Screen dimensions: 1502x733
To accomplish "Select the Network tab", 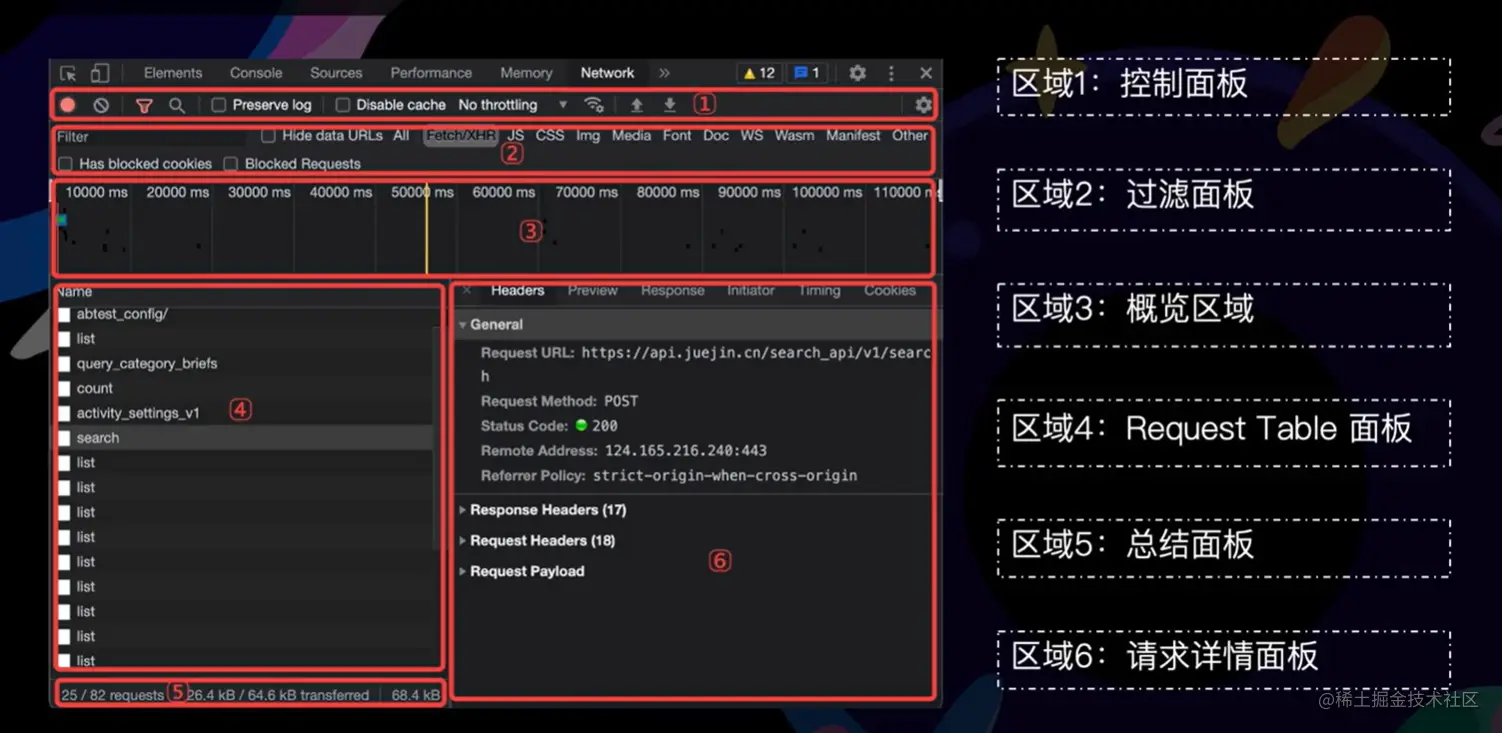I will coord(607,73).
